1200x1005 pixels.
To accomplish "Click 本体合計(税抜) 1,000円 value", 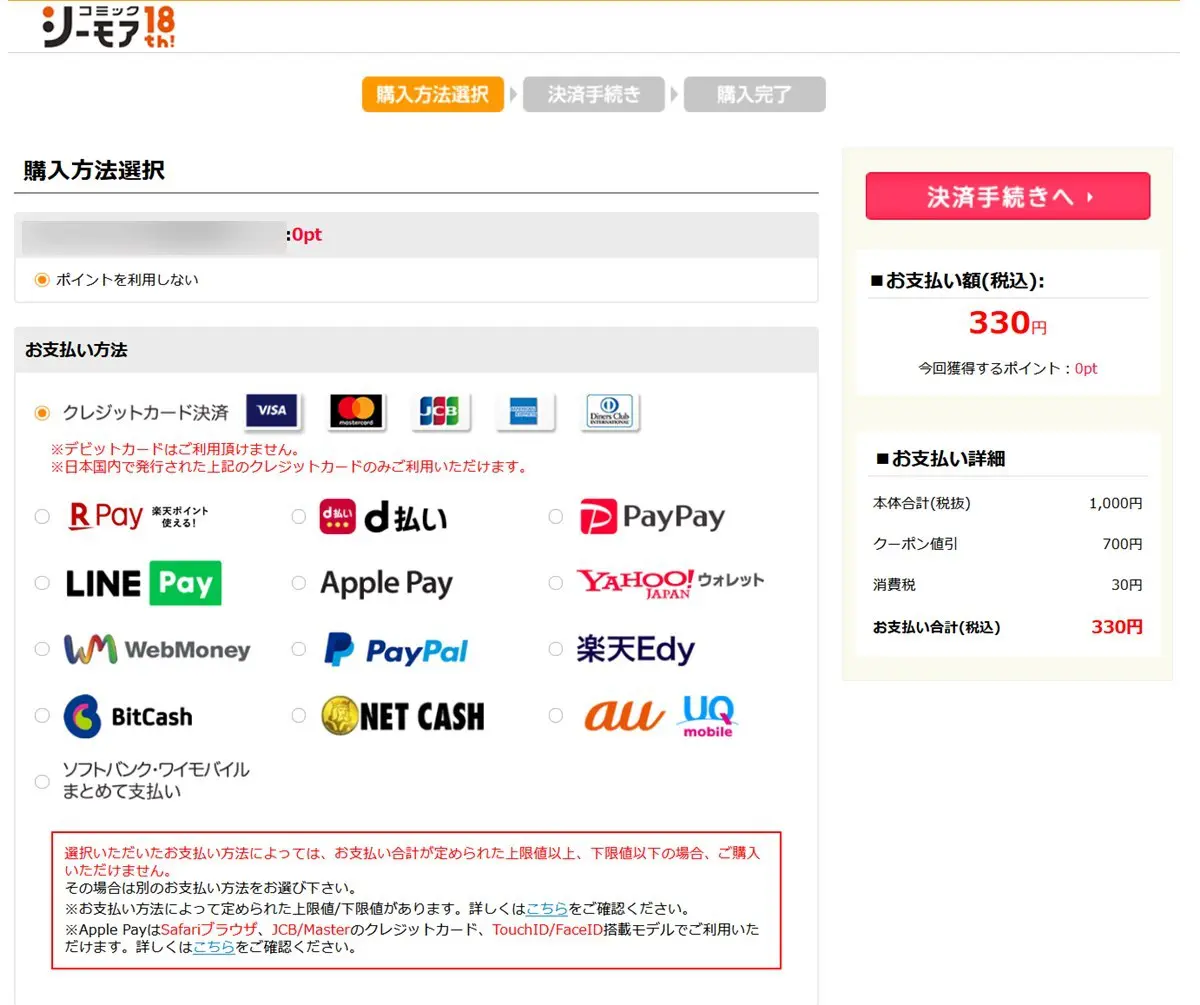I will click(1115, 504).
